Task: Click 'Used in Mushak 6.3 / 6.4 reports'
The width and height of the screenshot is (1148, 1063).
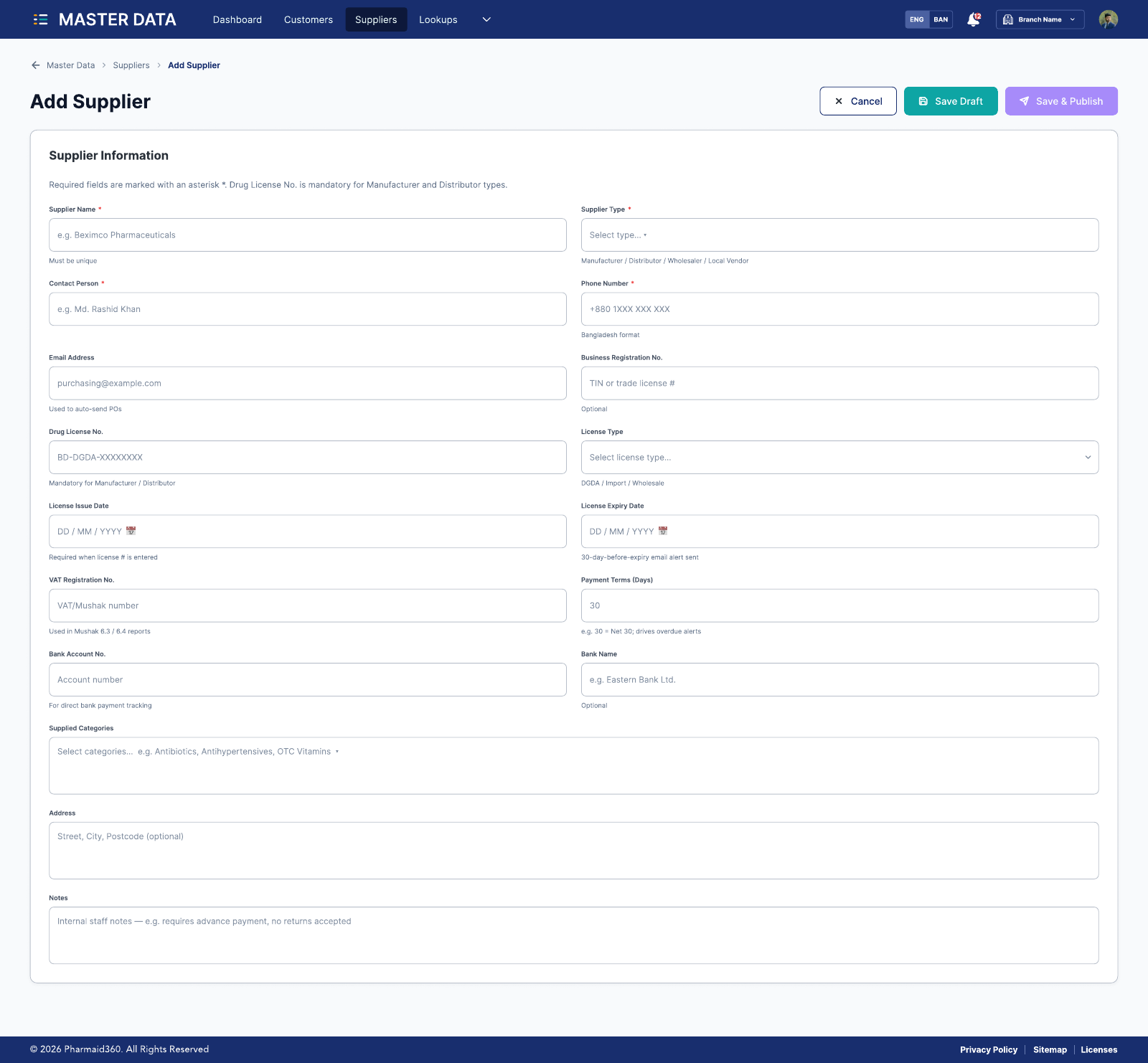Action: tap(100, 631)
